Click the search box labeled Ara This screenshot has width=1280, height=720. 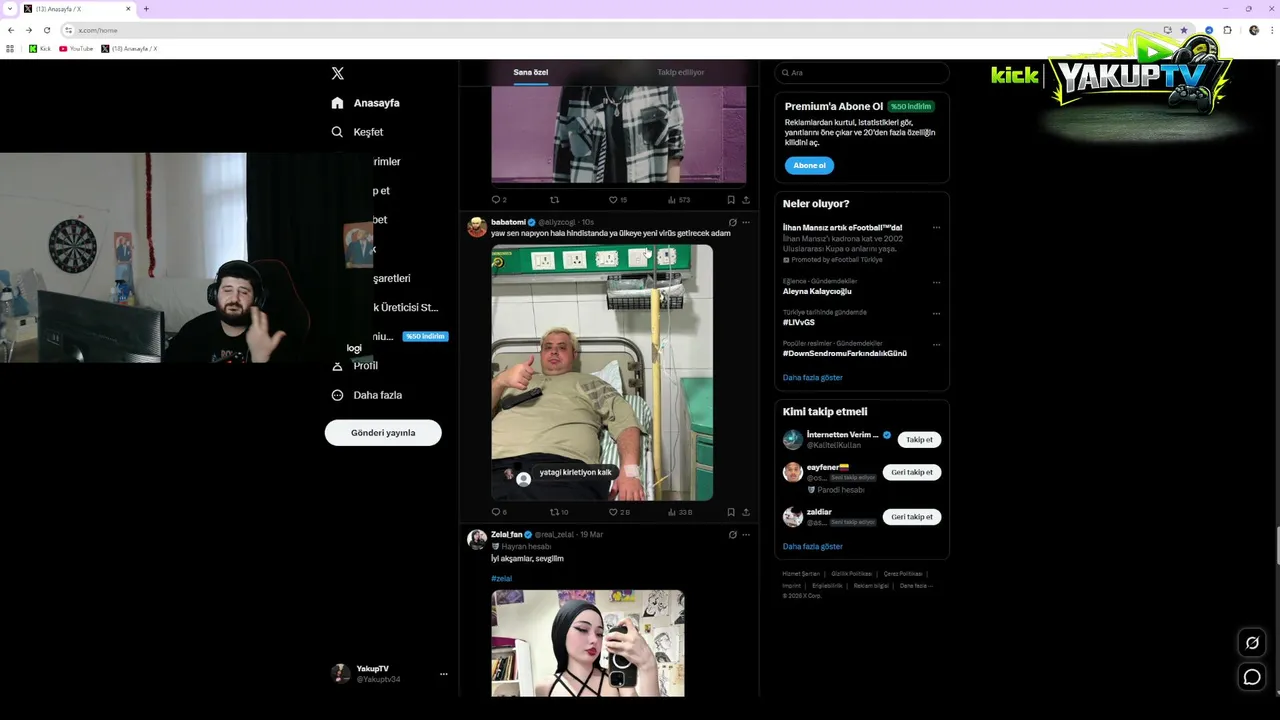861,73
